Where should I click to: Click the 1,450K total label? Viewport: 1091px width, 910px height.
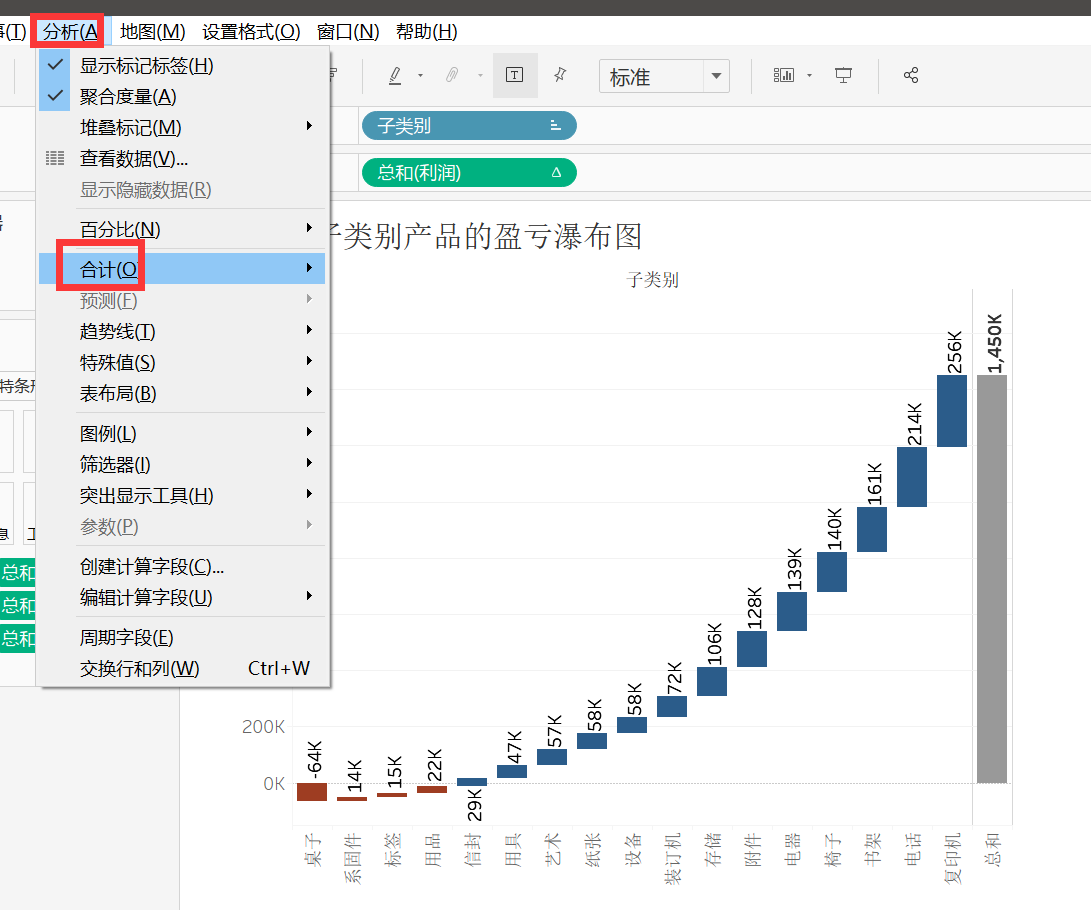tap(995, 344)
